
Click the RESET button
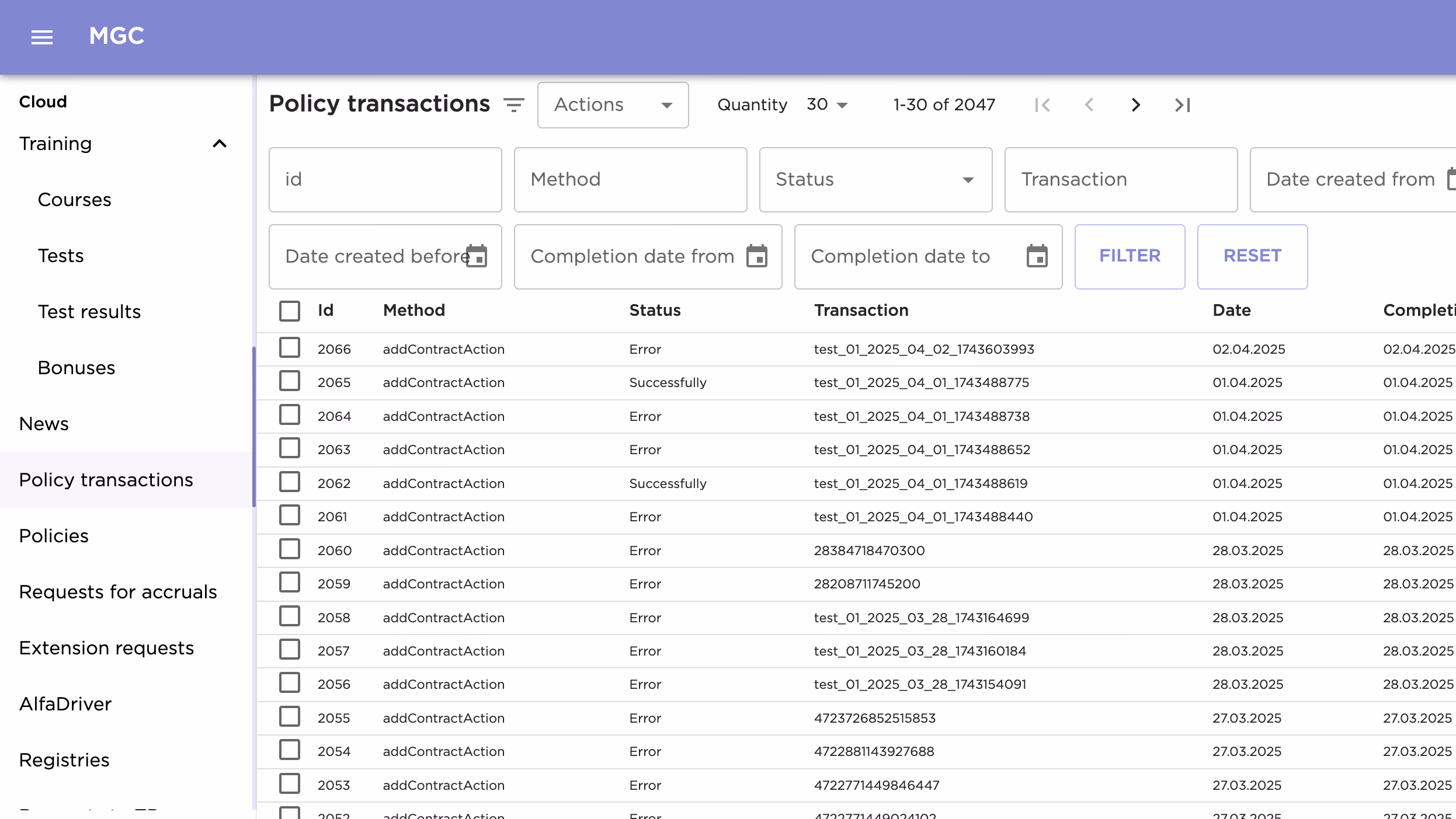pos(1252,256)
